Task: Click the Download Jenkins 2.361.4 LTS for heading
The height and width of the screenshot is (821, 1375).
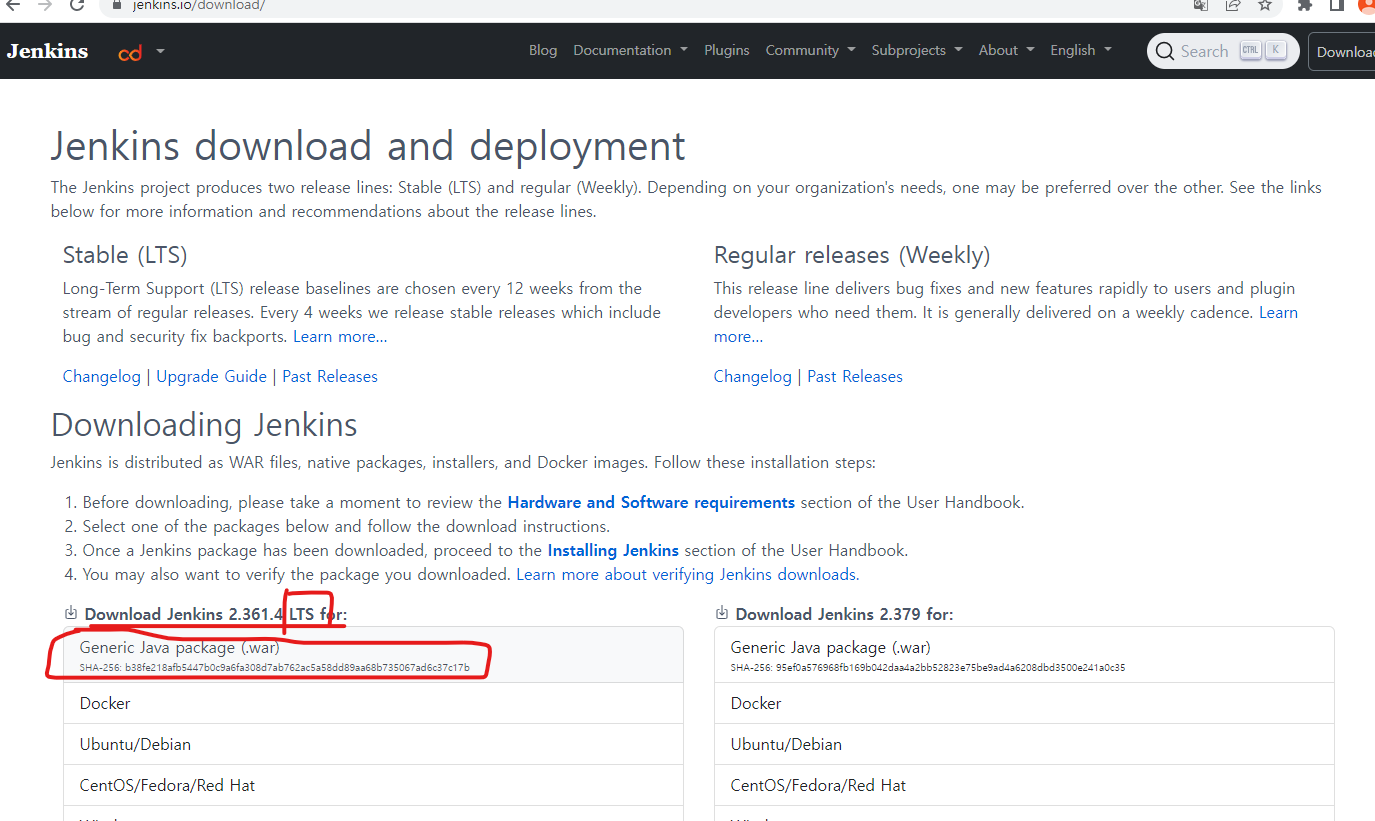Action: point(215,614)
